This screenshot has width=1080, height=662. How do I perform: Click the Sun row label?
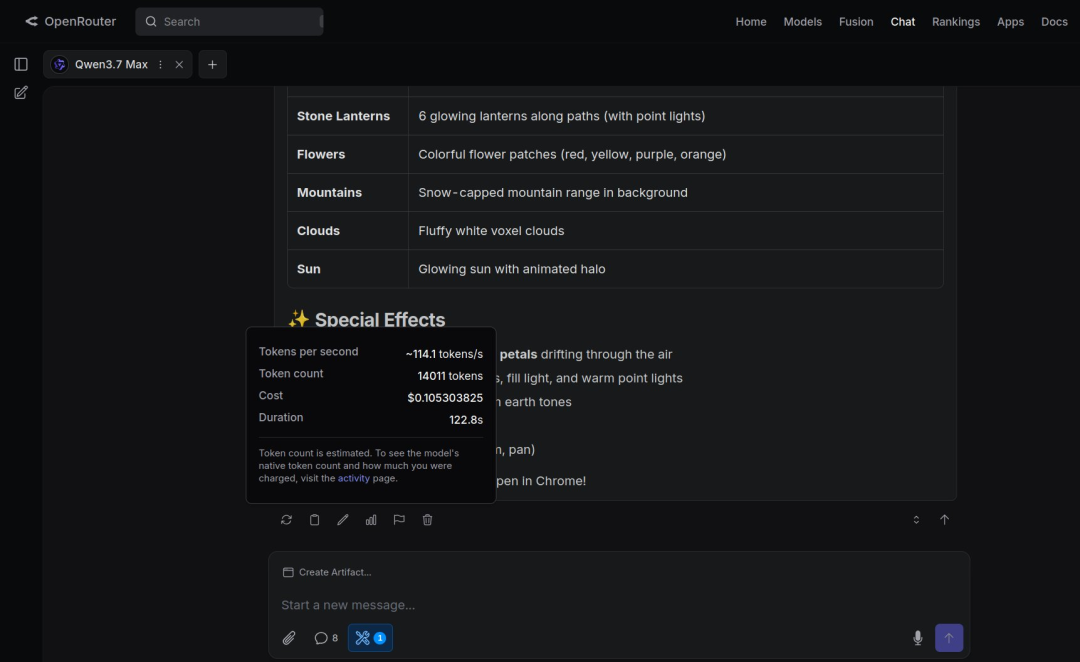coord(309,269)
